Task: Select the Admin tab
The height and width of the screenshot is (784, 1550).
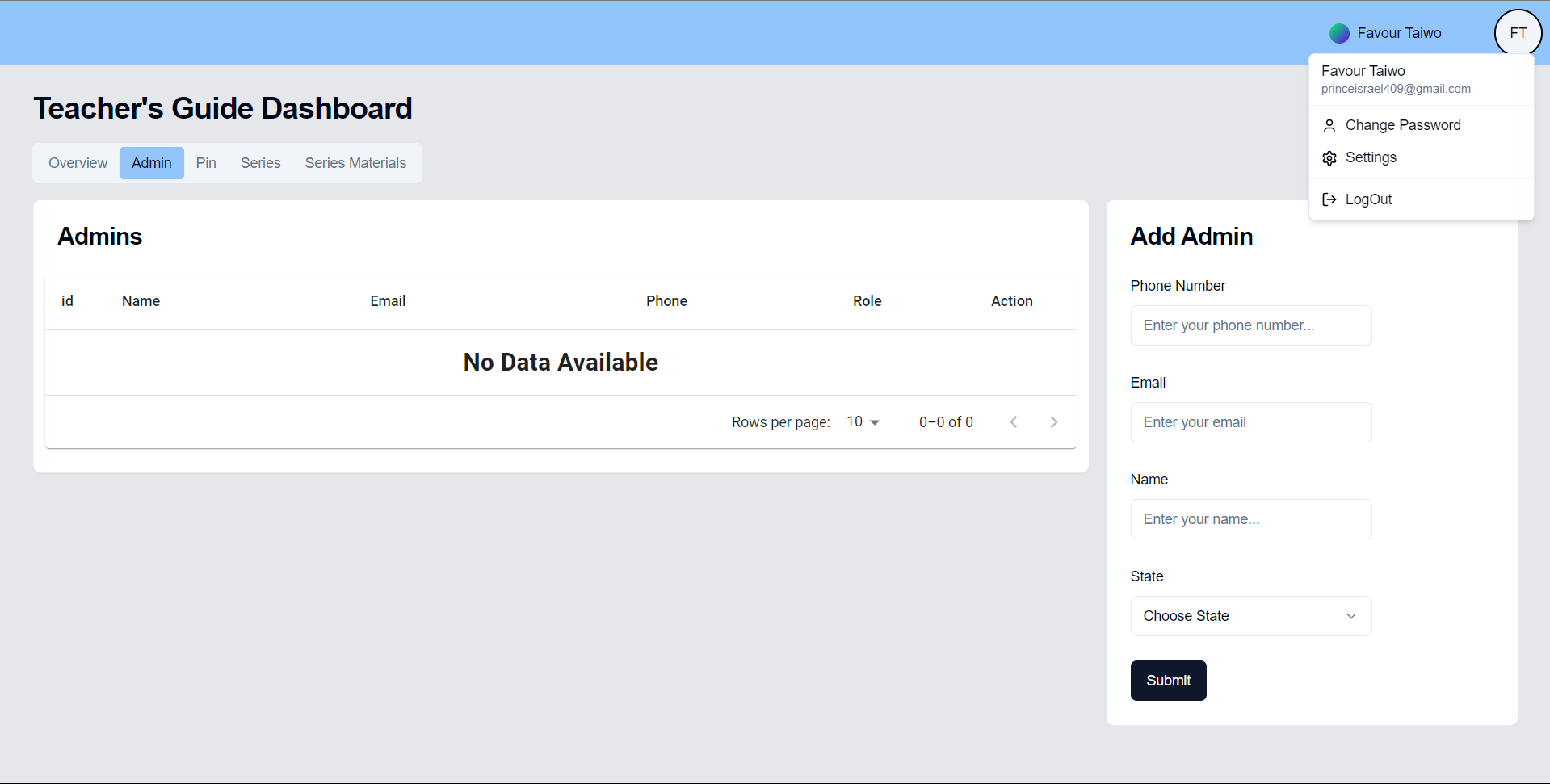Action: pyautogui.click(x=152, y=163)
